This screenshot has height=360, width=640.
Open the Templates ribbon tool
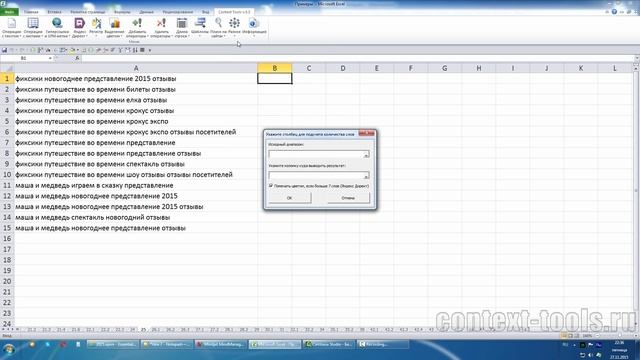[200, 28]
